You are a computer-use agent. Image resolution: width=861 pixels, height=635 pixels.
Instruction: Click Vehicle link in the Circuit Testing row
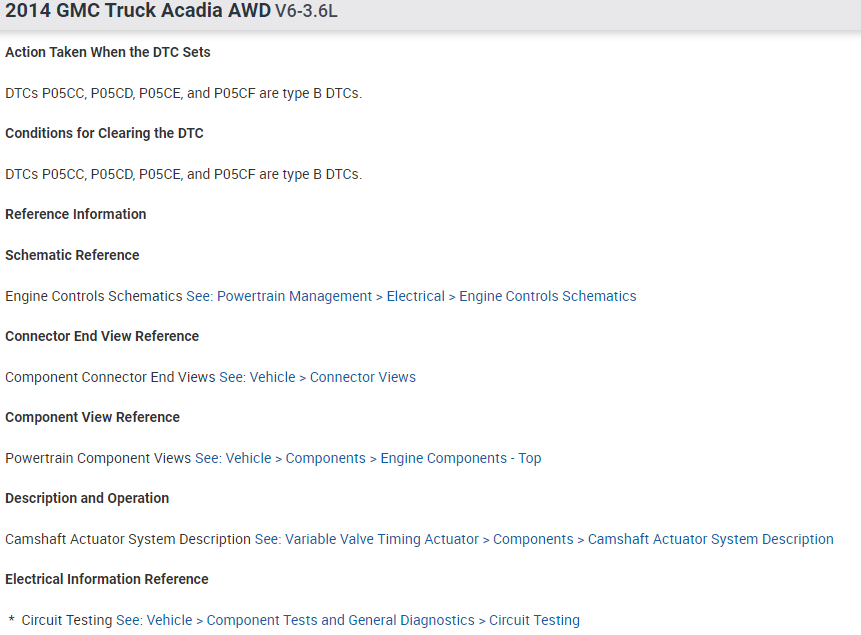coord(169,620)
